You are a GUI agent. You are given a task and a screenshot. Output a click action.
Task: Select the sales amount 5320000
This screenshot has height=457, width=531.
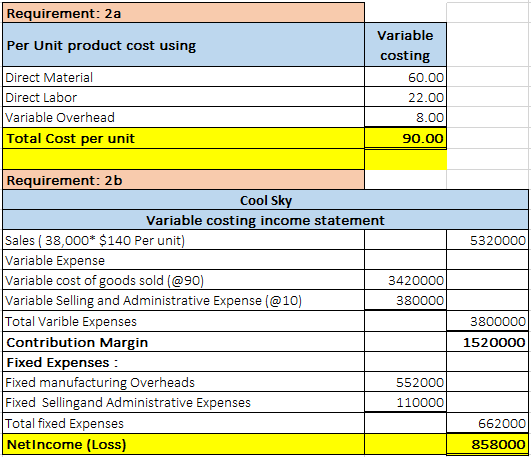pyautogui.click(x=487, y=240)
